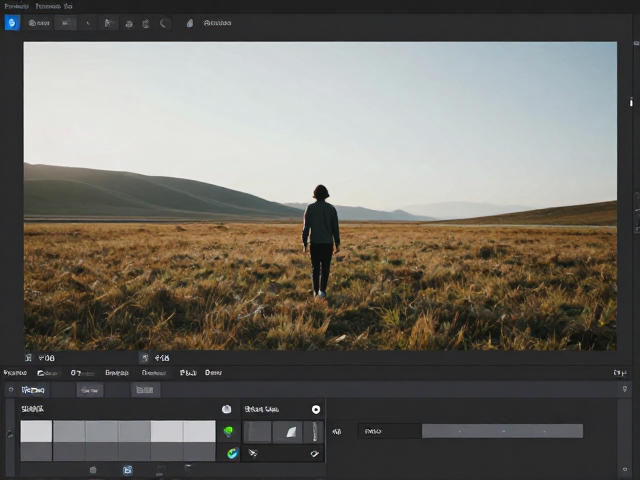This screenshot has width=640, height=480.
Task: Toggle the crescent moon icon in top toolbar
Action: pyautogui.click(x=164, y=23)
